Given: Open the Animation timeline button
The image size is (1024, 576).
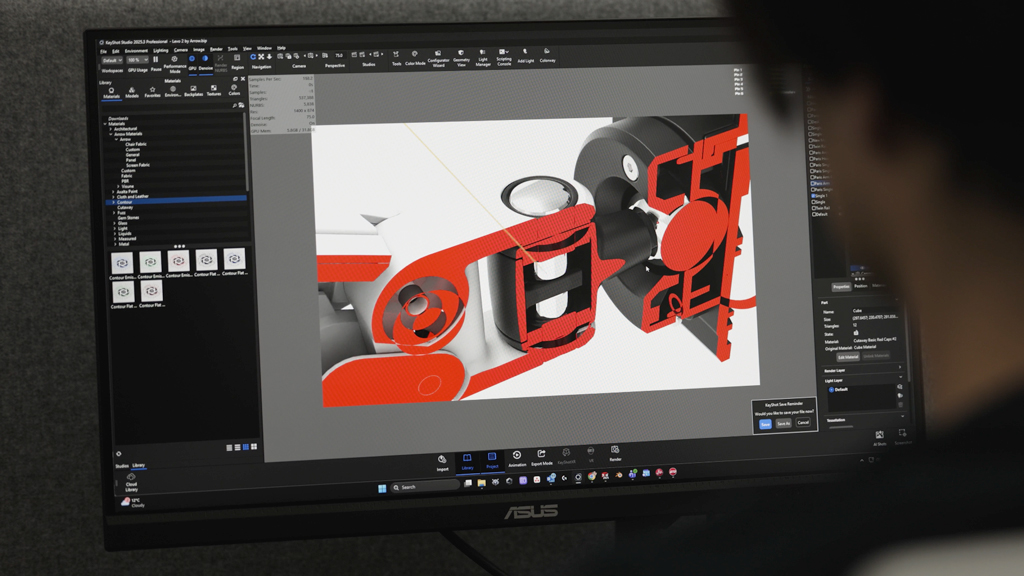Looking at the screenshot, I should pyautogui.click(x=517, y=458).
